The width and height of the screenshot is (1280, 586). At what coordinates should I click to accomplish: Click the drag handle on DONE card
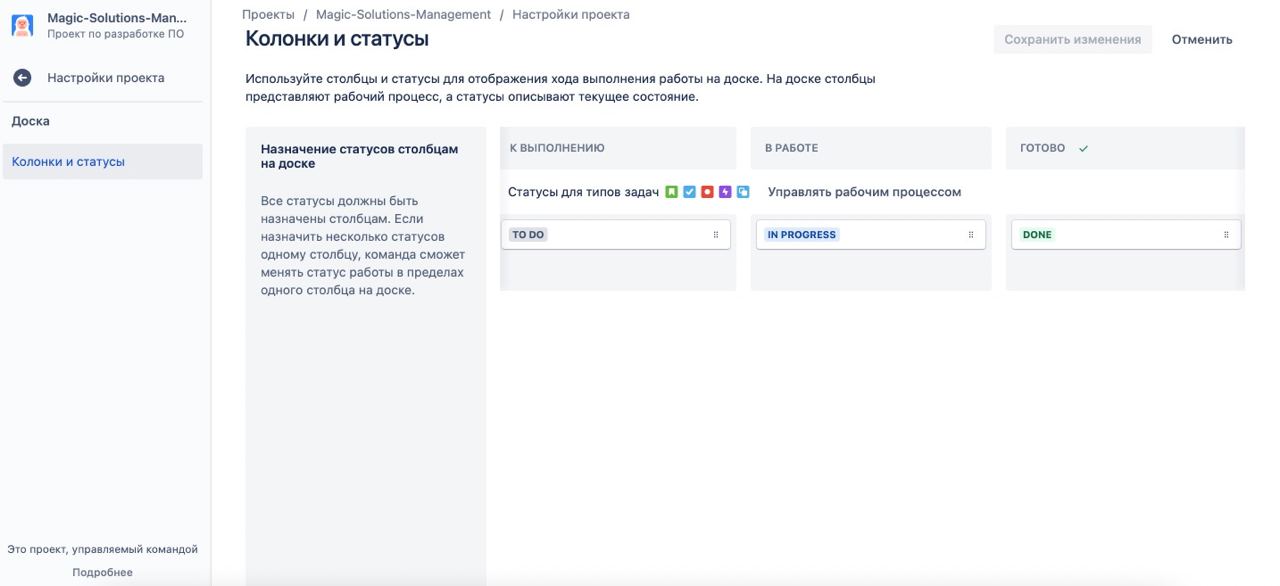point(1227,235)
